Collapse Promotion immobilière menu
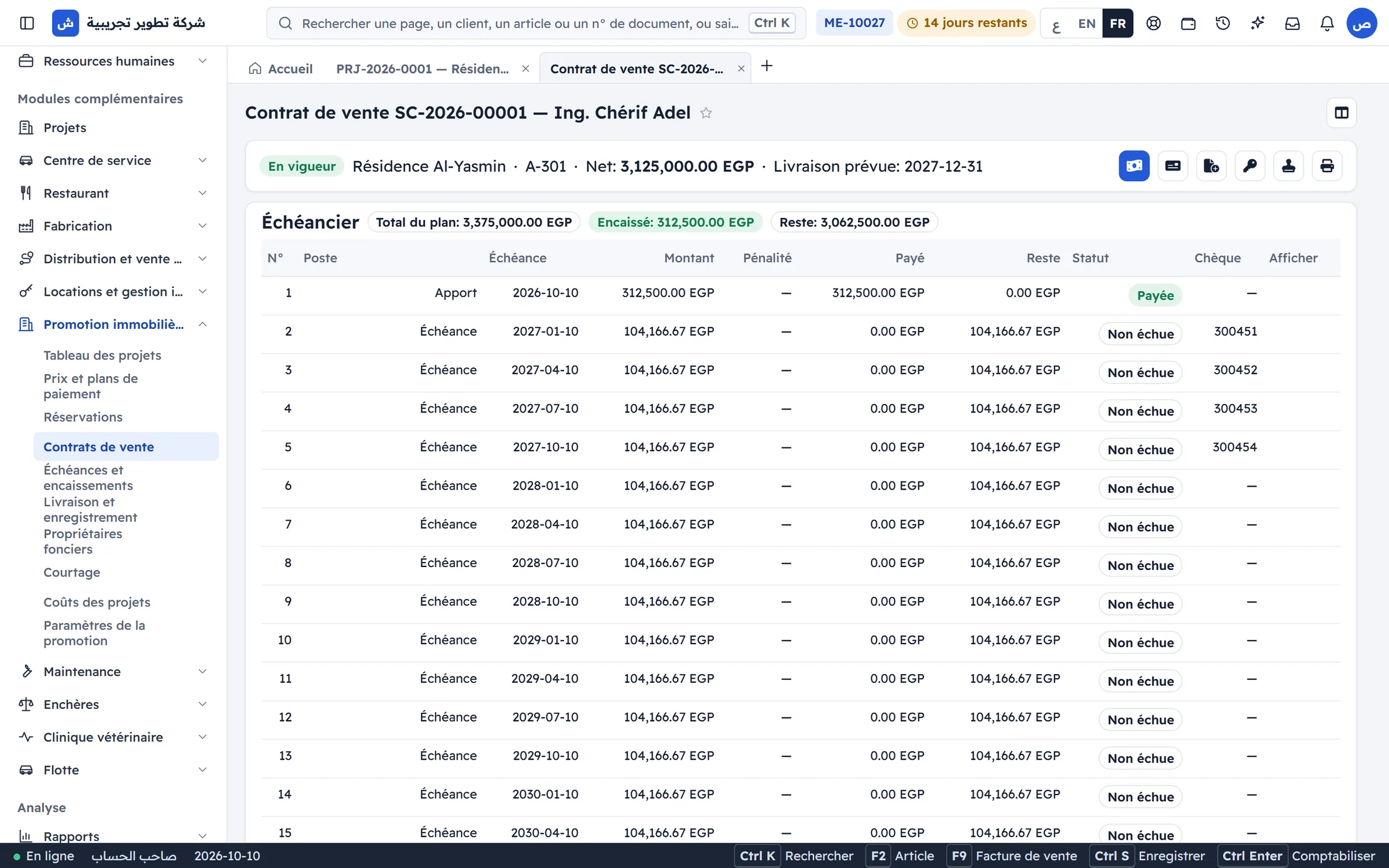1389x868 pixels. (x=113, y=324)
